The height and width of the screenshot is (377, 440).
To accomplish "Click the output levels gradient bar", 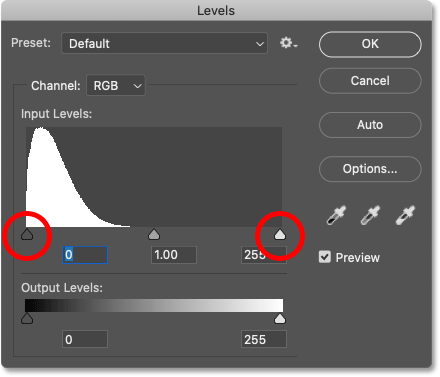I will pos(154,305).
